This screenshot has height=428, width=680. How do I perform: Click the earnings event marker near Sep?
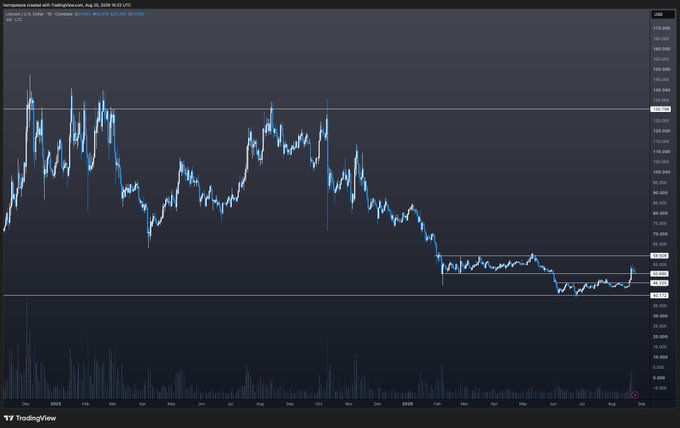coord(635,395)
